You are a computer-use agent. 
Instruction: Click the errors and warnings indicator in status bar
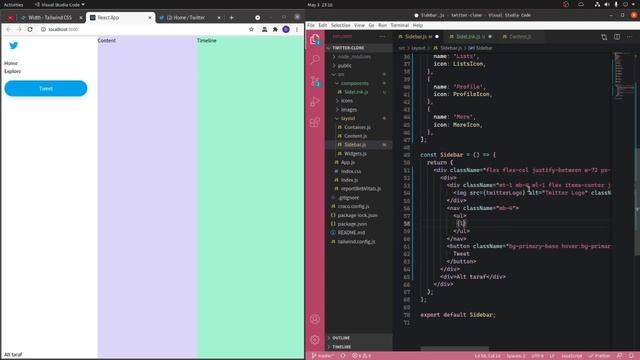[x=361, y=356]
